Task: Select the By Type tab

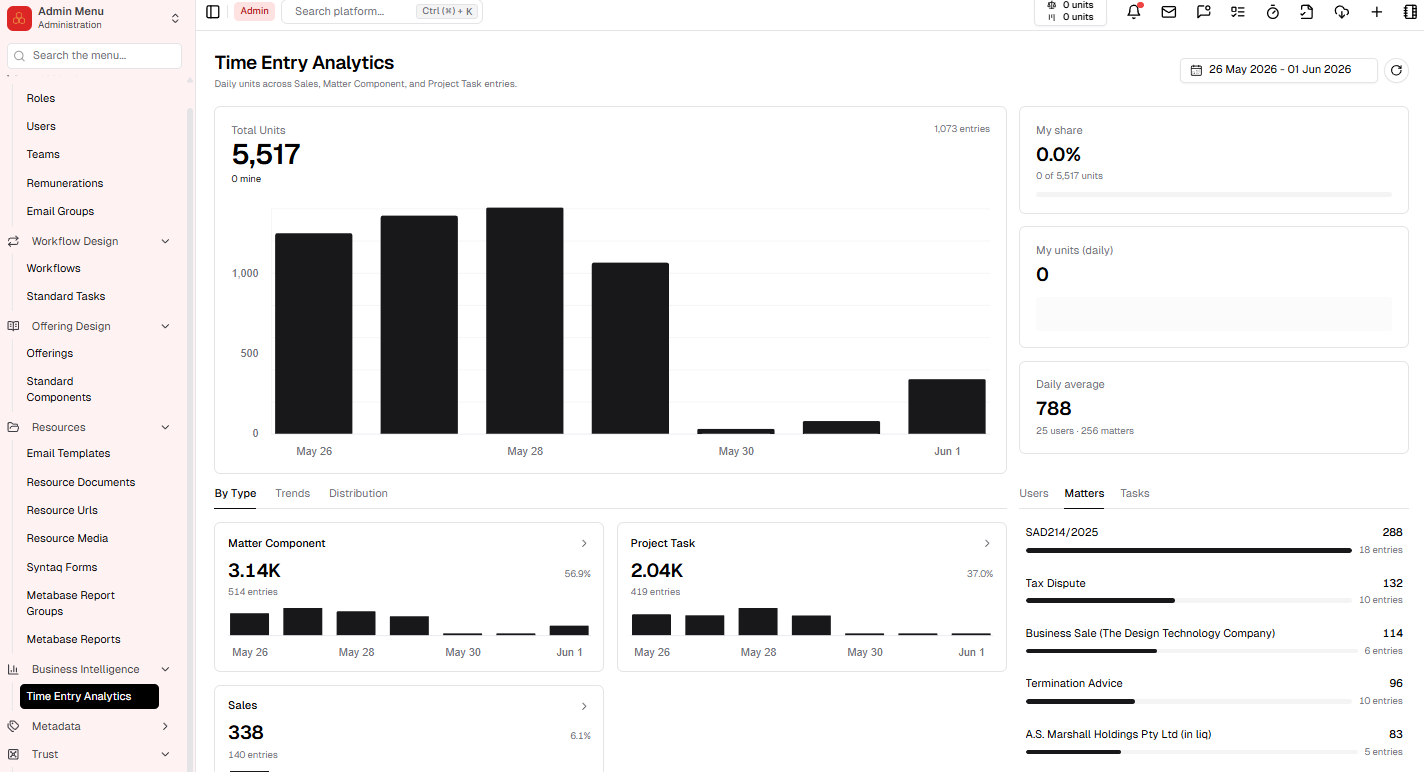Action: point(235,493)
